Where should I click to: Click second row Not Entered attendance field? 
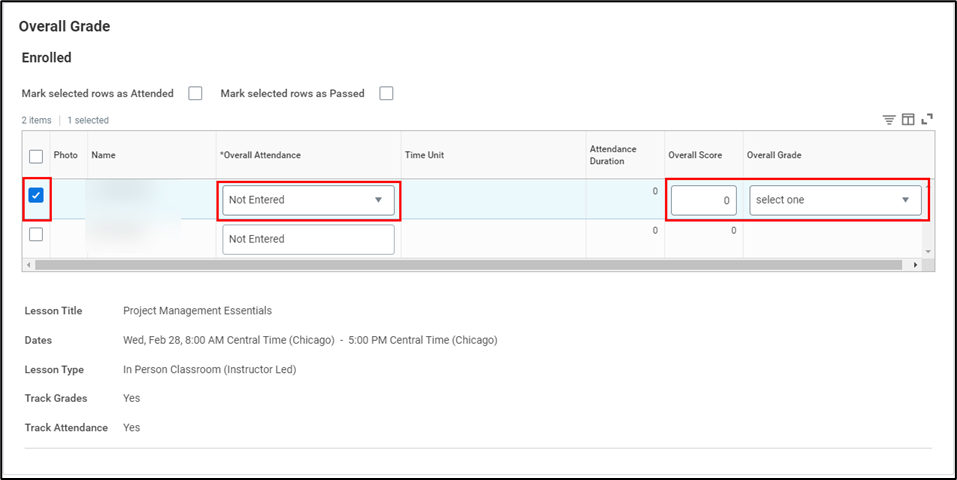tap(308, 239)
